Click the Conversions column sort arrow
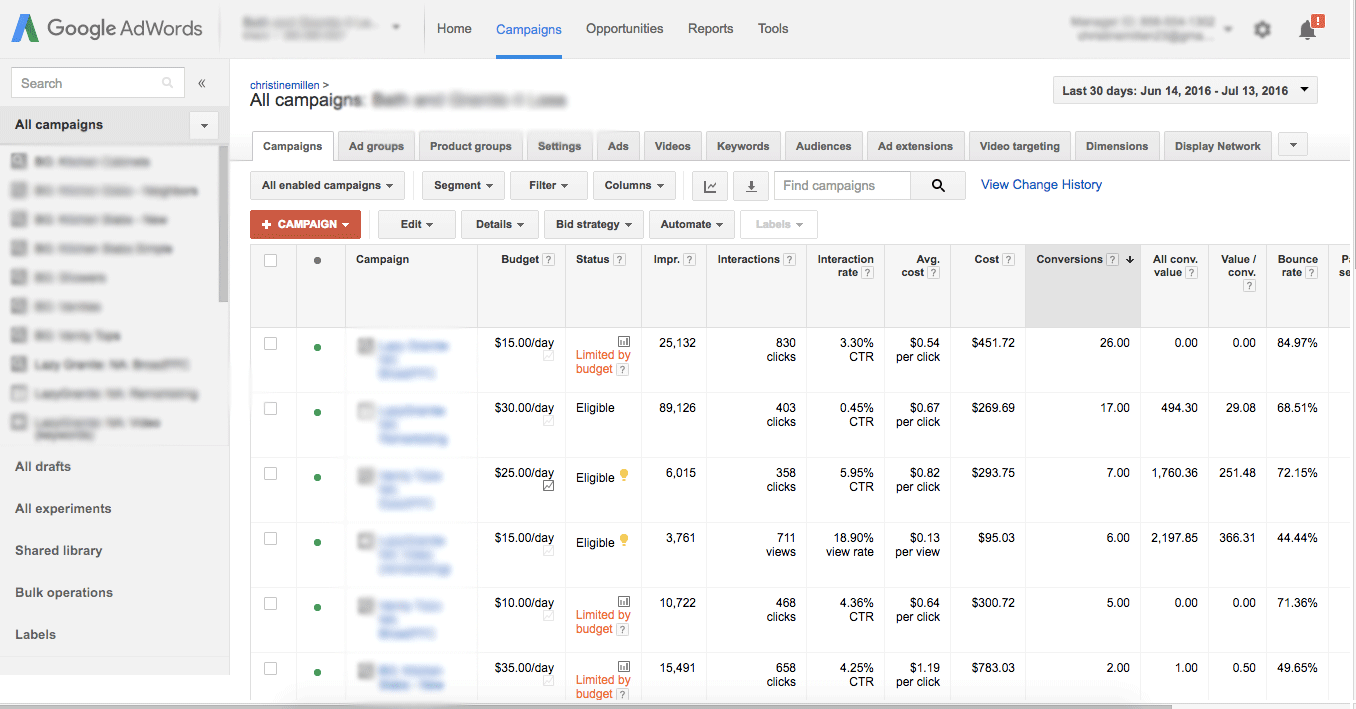 click(1130, 258)
